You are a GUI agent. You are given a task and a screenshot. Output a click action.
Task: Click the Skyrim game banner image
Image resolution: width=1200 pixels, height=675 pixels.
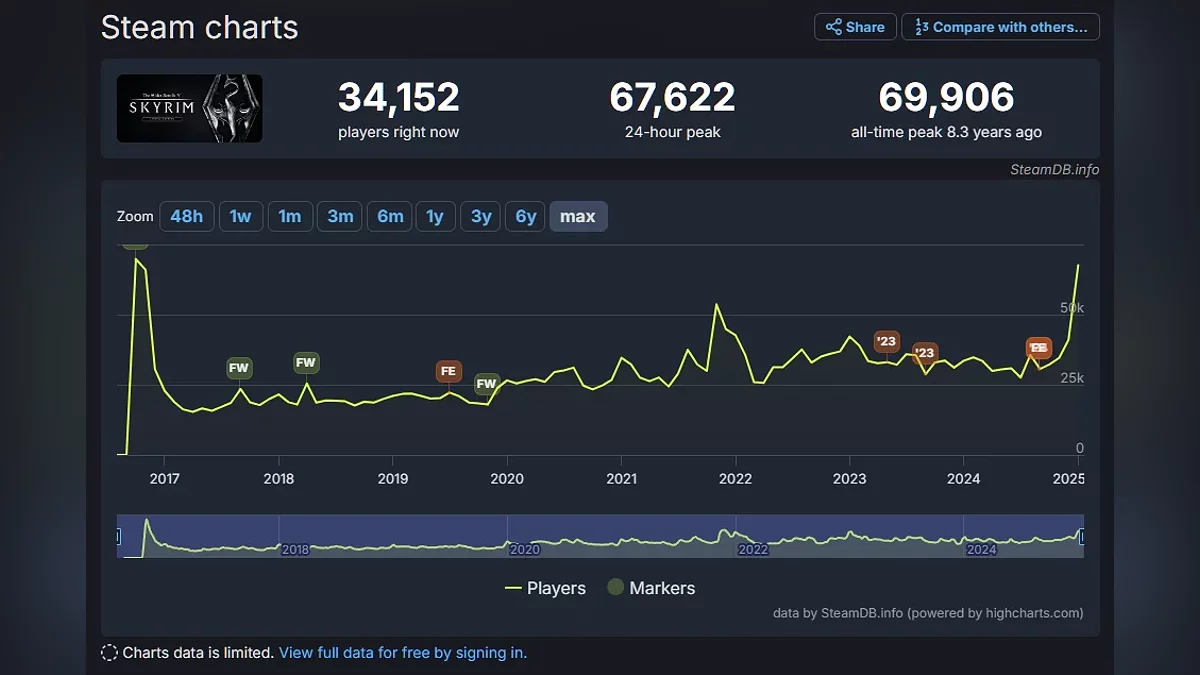tap(190, 108)
